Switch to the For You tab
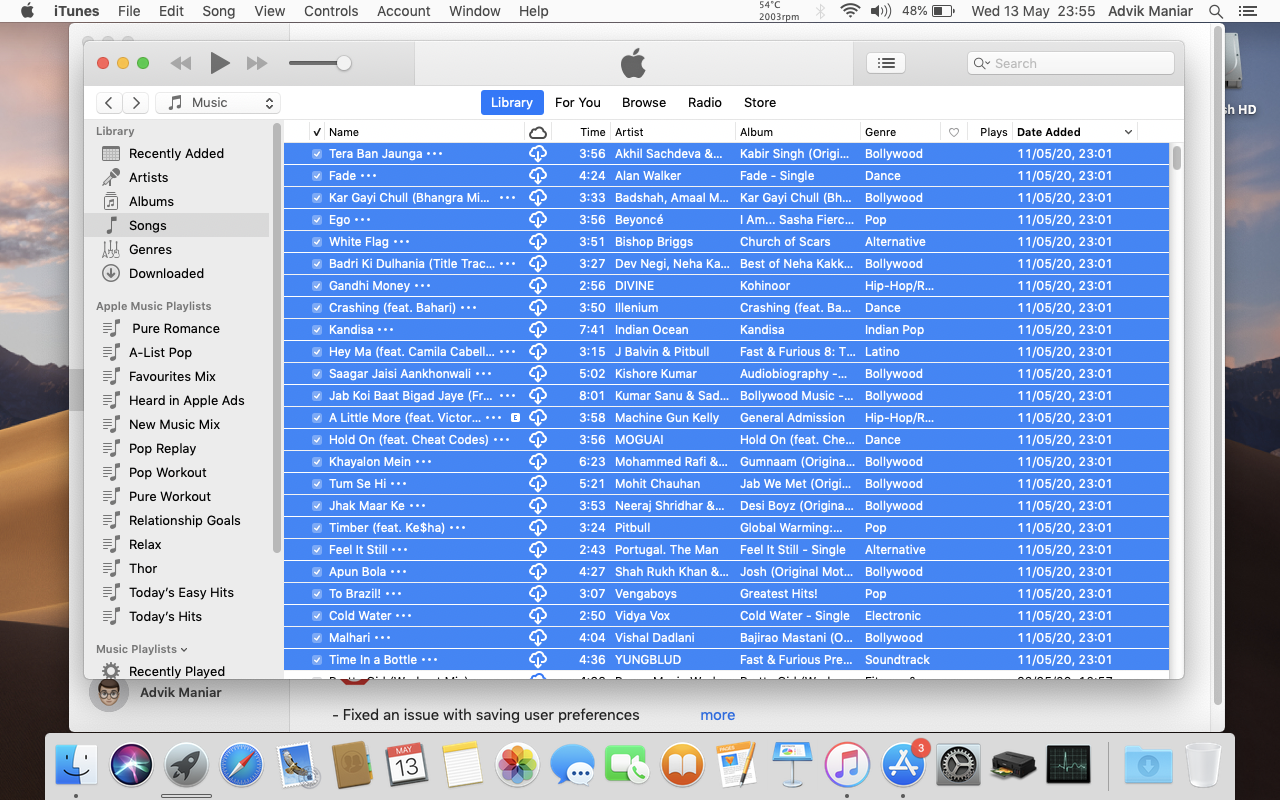Screen dimensions: 1280x800 pos(578,103)
